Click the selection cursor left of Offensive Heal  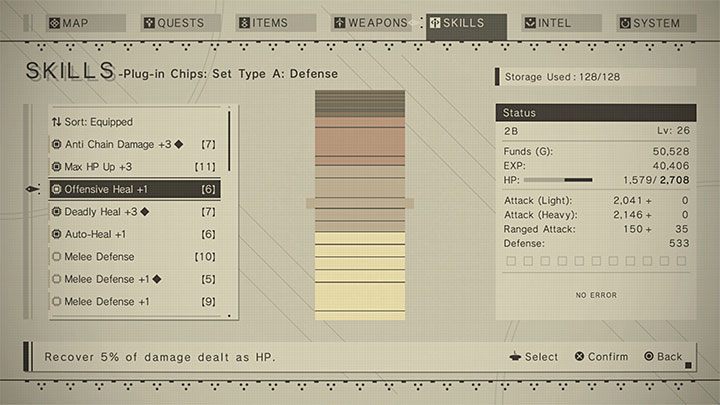click(x=33, y=189)
